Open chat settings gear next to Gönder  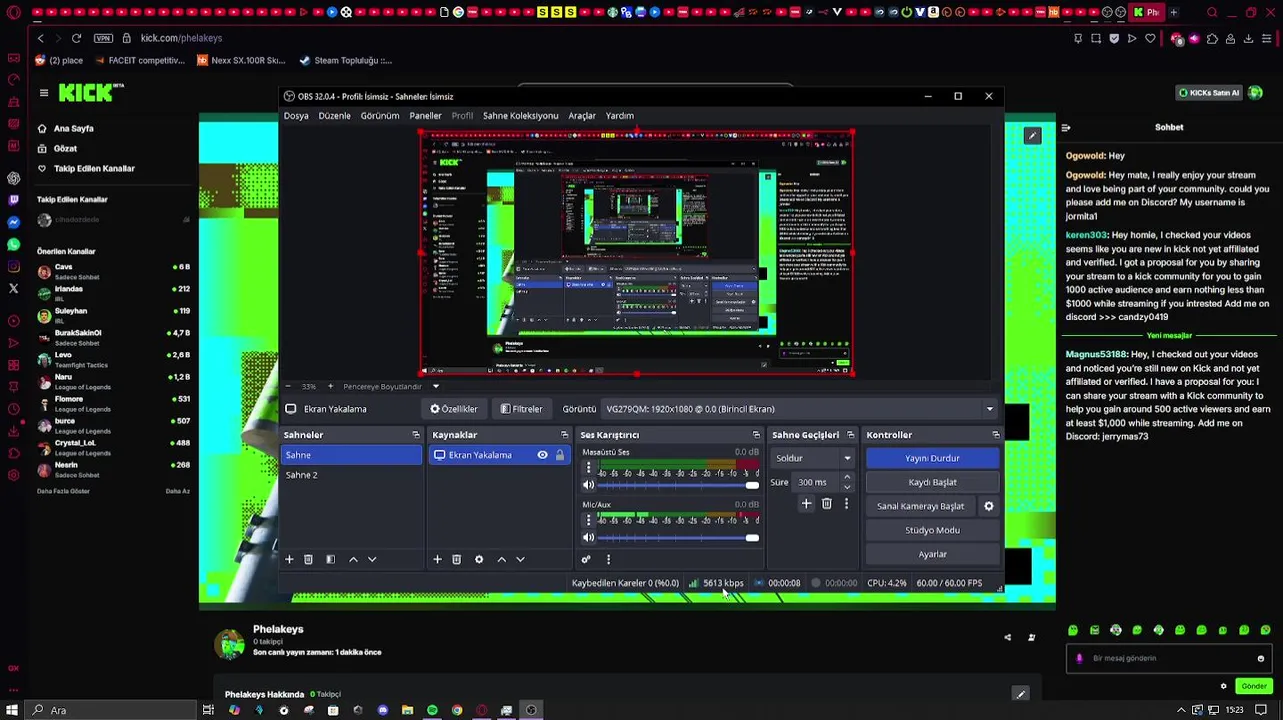(1223, 686)
